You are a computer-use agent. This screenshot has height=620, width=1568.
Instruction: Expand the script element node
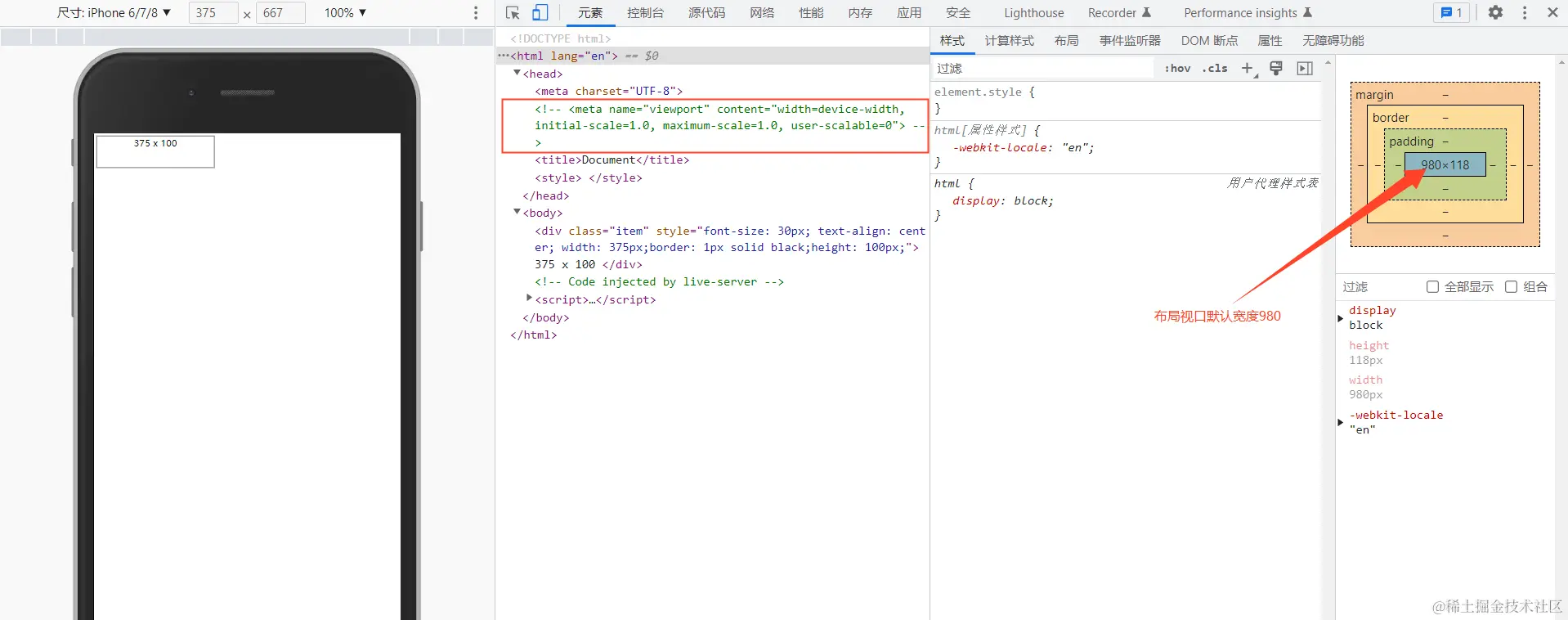[x=529, y=299]
